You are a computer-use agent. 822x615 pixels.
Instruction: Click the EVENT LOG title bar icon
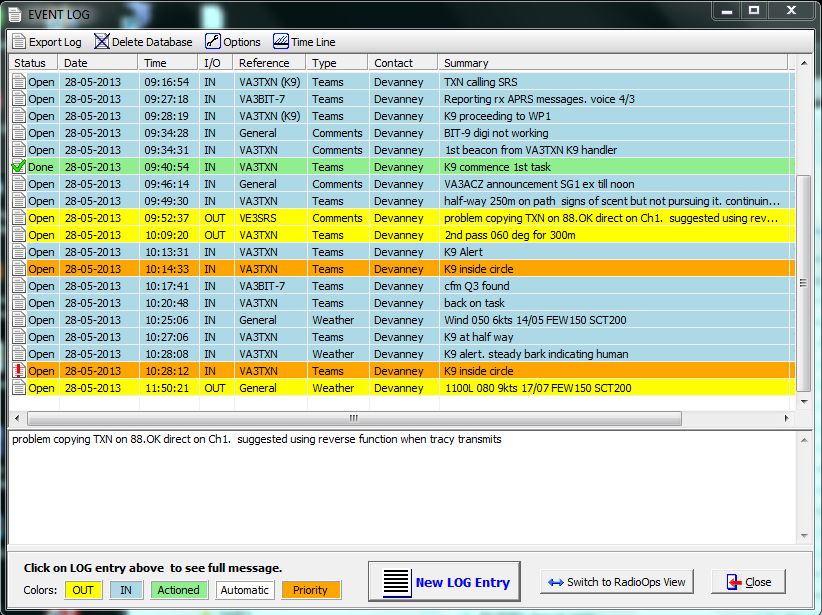point(14,12)
